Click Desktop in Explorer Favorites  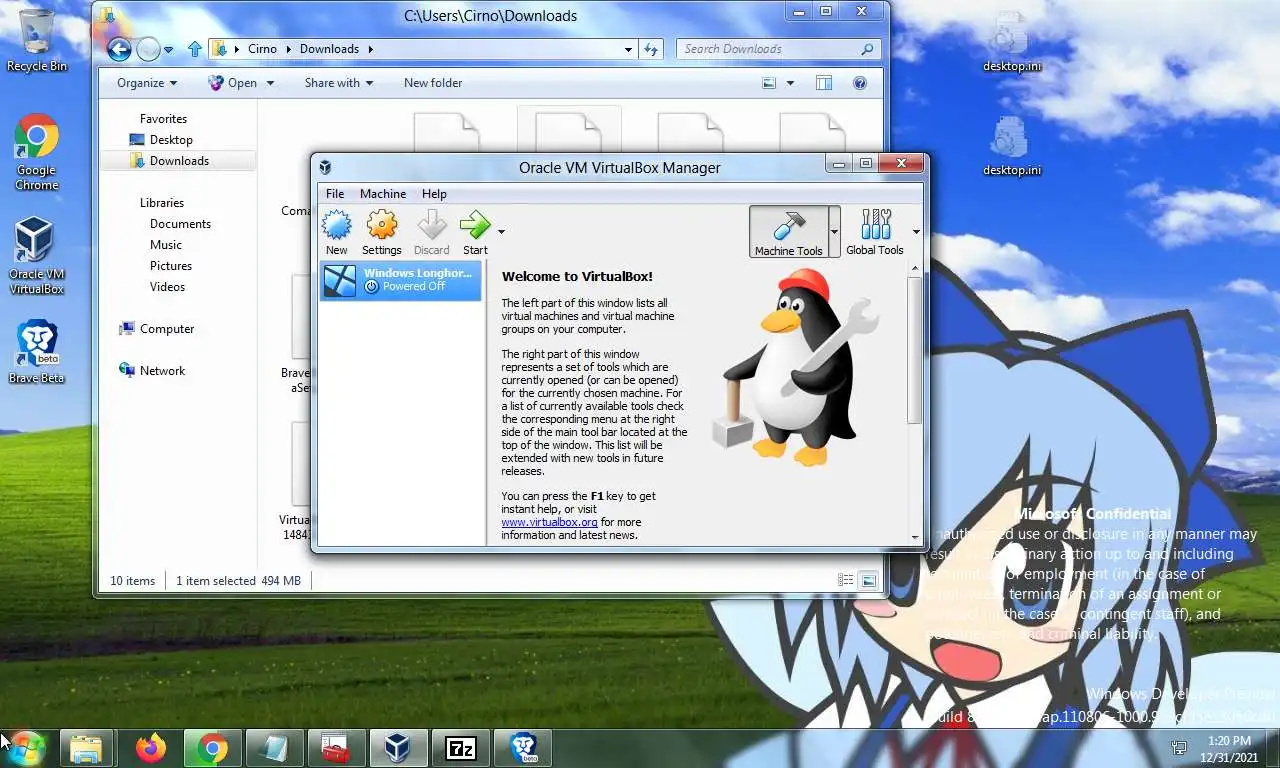(171, 140)
